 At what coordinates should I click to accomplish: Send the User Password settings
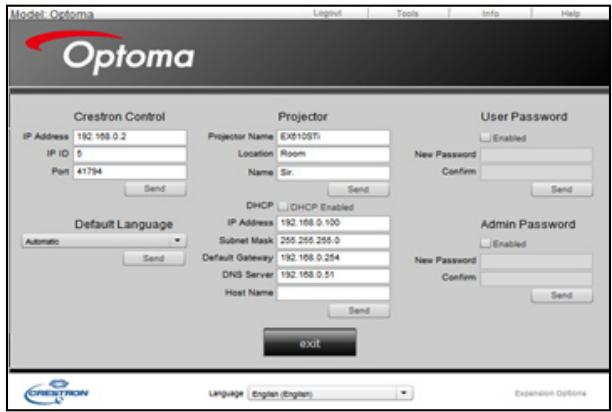(x=562, y=190)
